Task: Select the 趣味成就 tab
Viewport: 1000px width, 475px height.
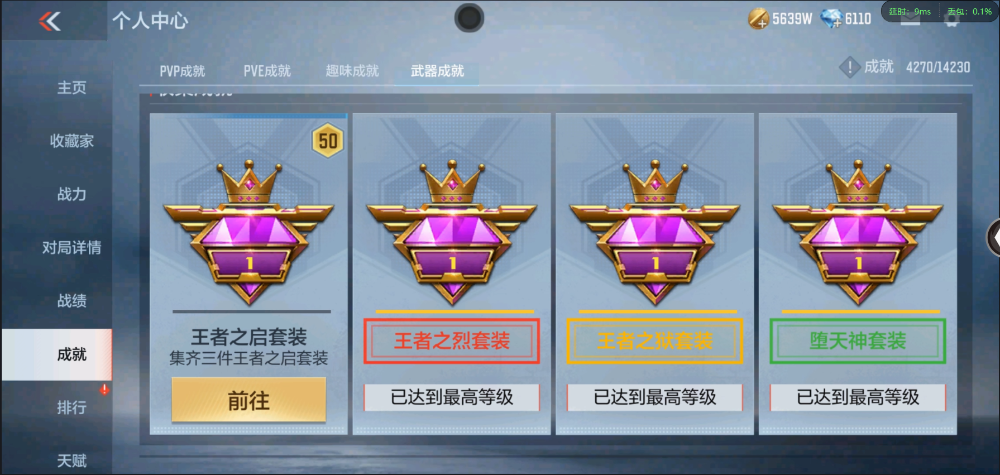Action: click(x=352, y=71)
